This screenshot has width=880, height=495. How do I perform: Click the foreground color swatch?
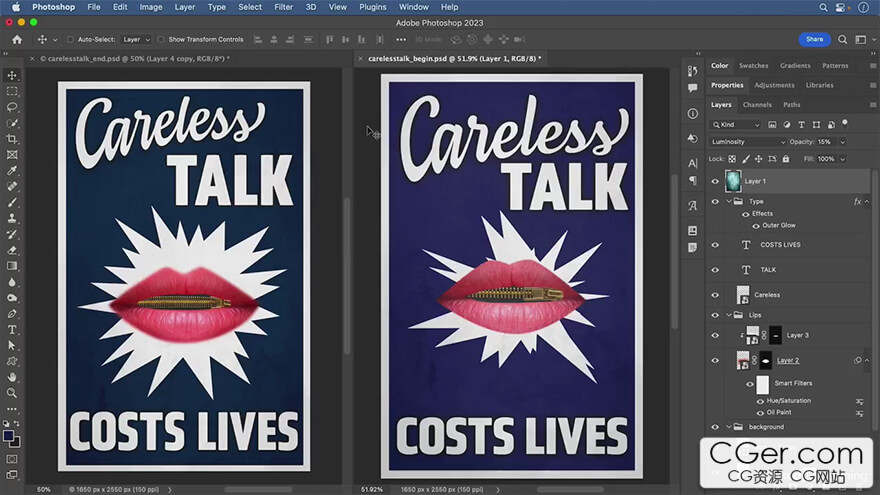pos(8,436)
